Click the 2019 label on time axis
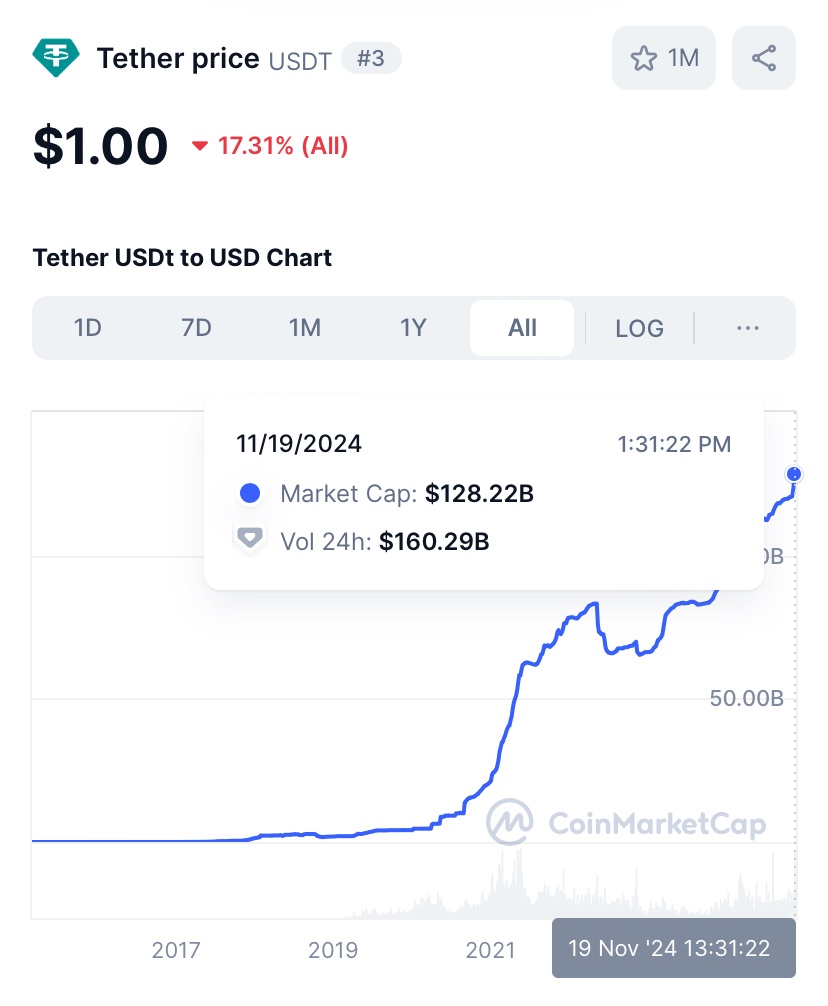 (x=333, y=949)
